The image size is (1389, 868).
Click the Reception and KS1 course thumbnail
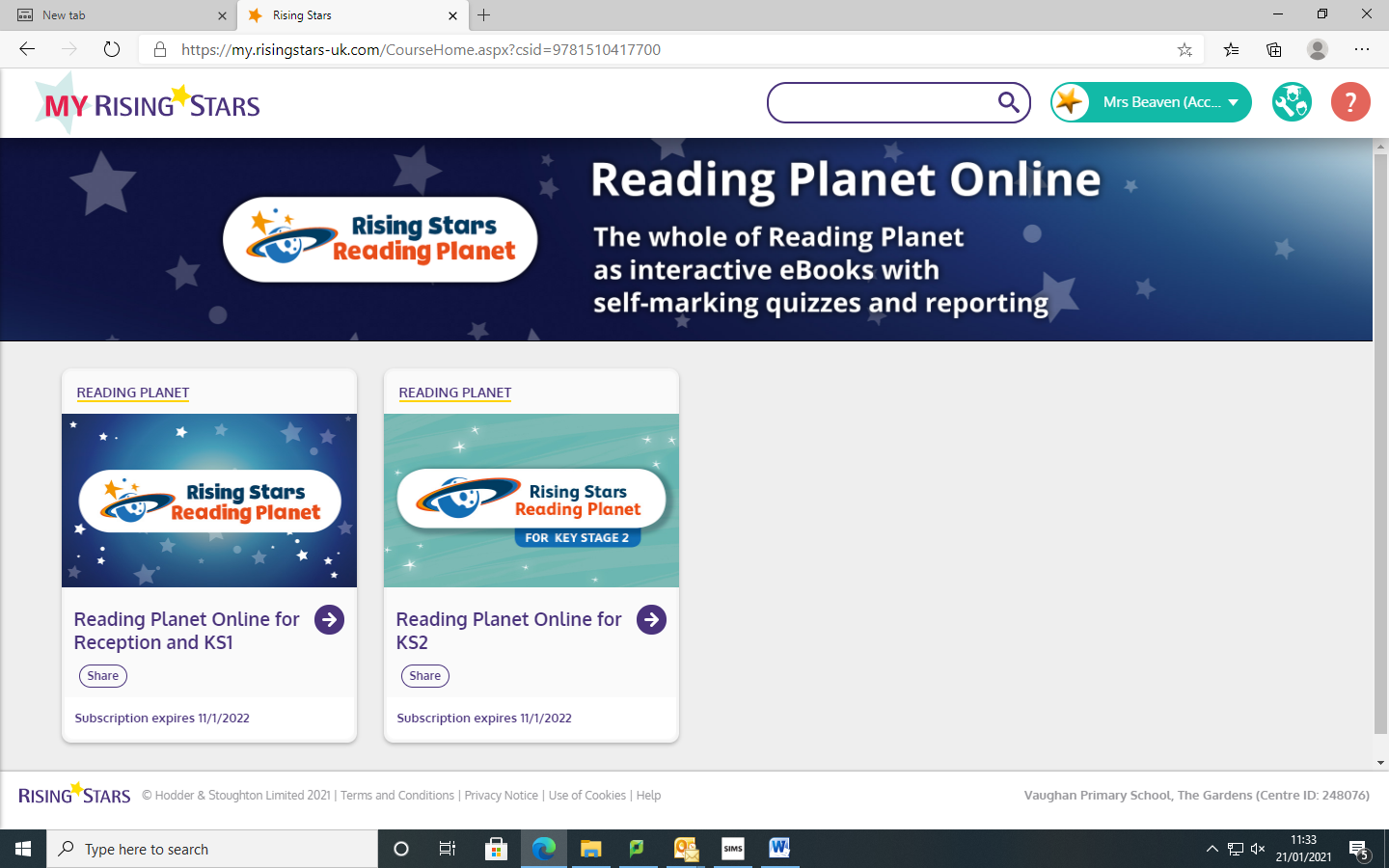[x=209, y=501]
